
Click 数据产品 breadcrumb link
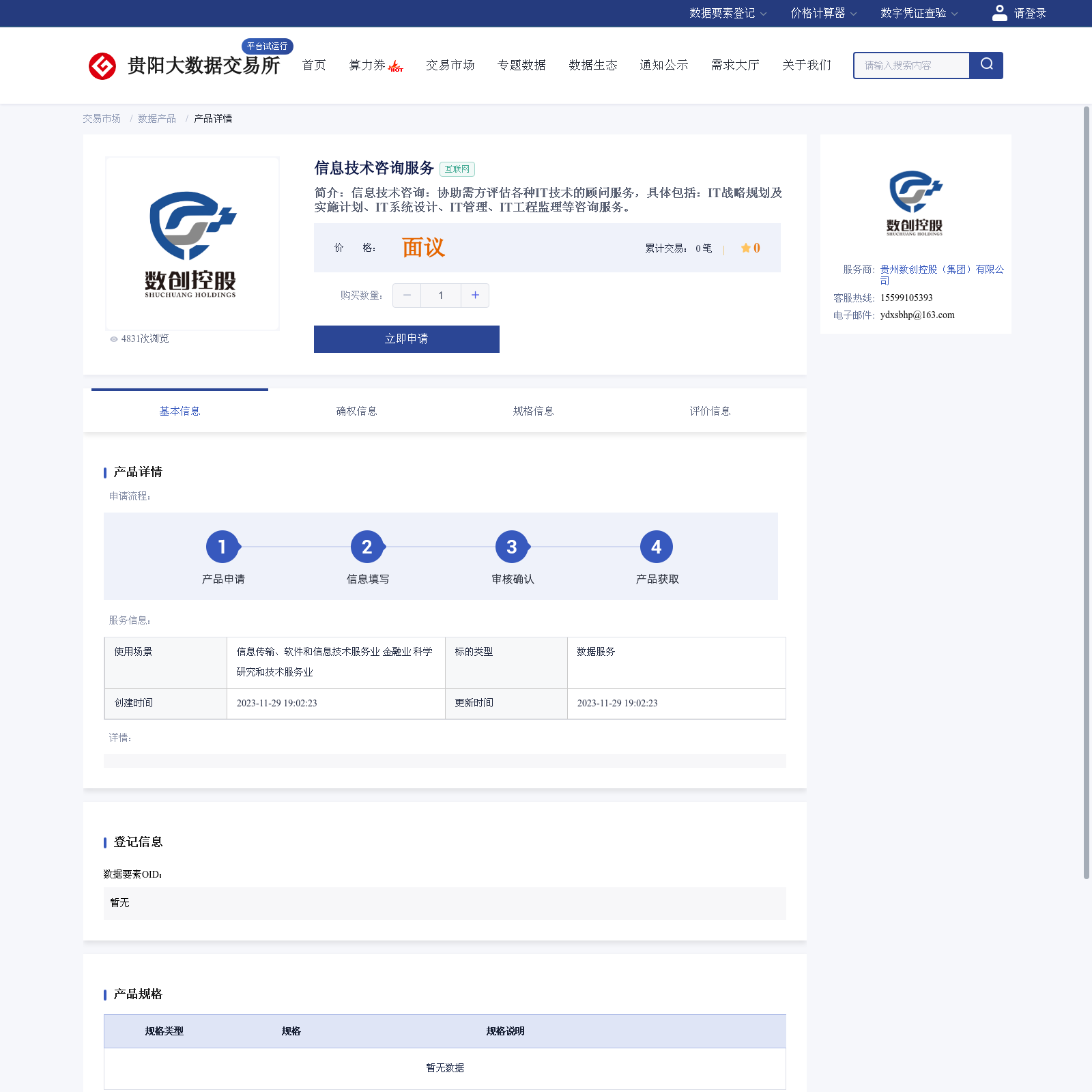coord(157,119)
